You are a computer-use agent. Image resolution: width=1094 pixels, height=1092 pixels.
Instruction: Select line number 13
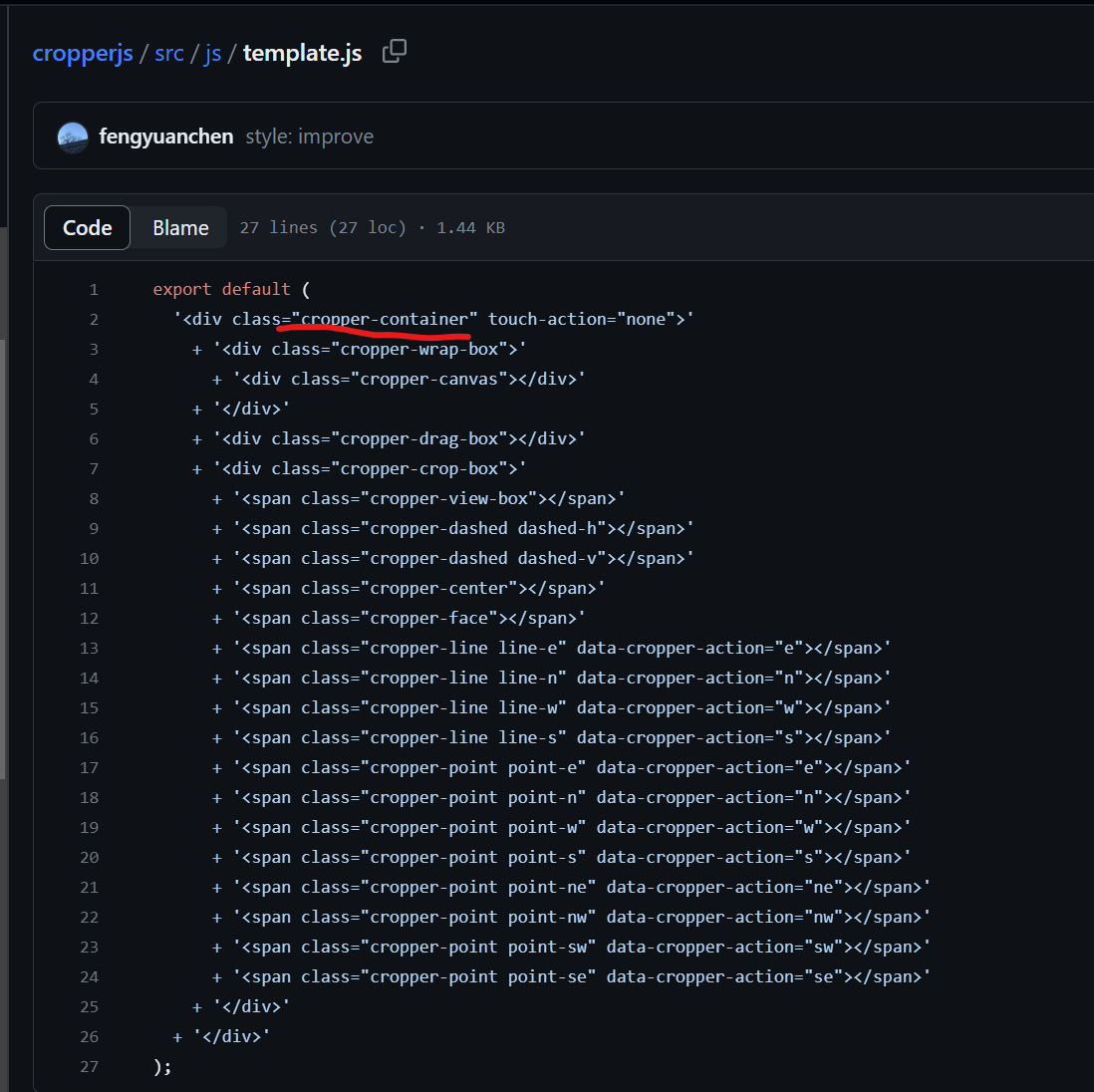[x=89, y=648]
